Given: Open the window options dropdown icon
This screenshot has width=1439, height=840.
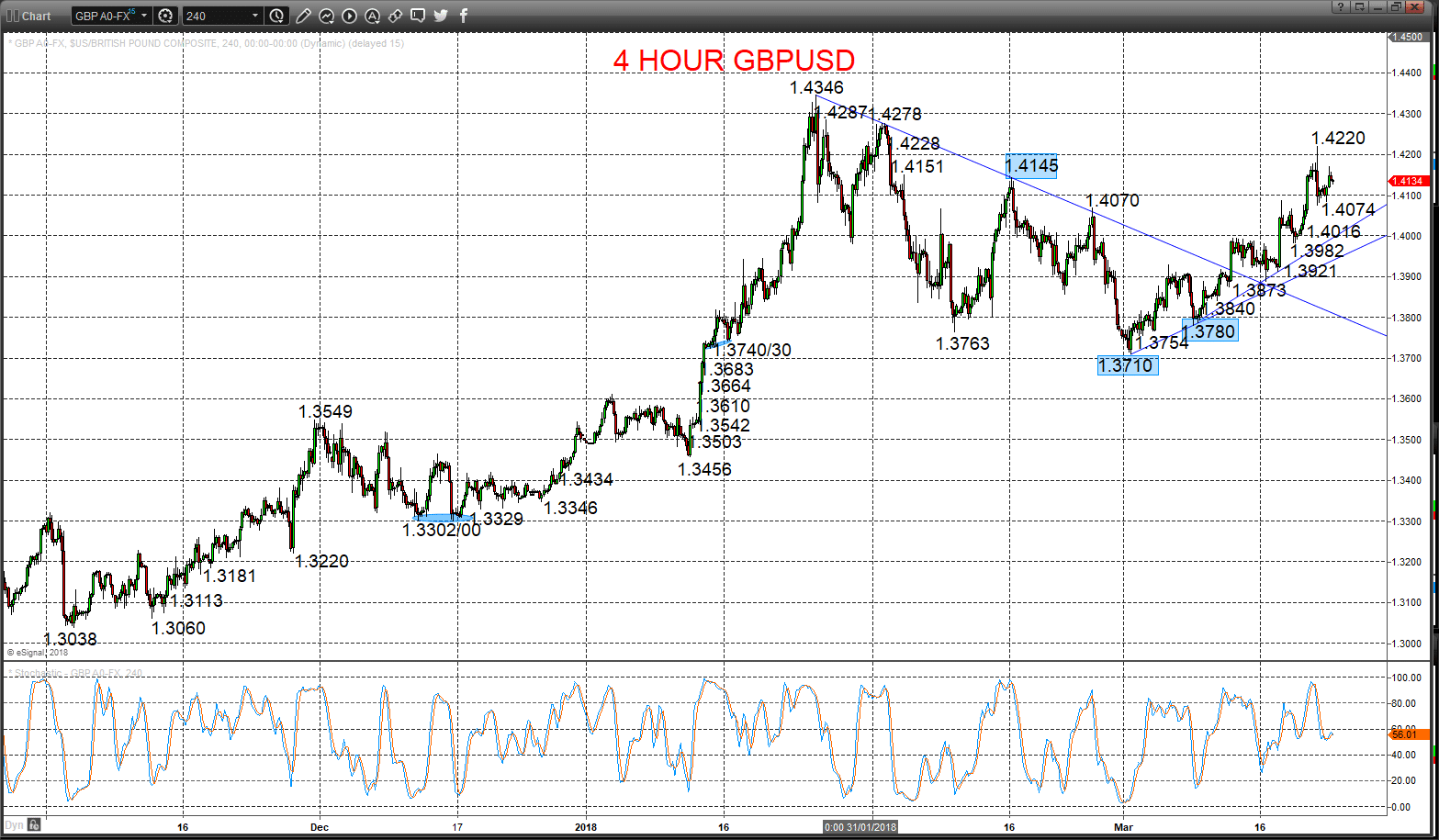Looking at the screenshot, I should click(1359, 6).
